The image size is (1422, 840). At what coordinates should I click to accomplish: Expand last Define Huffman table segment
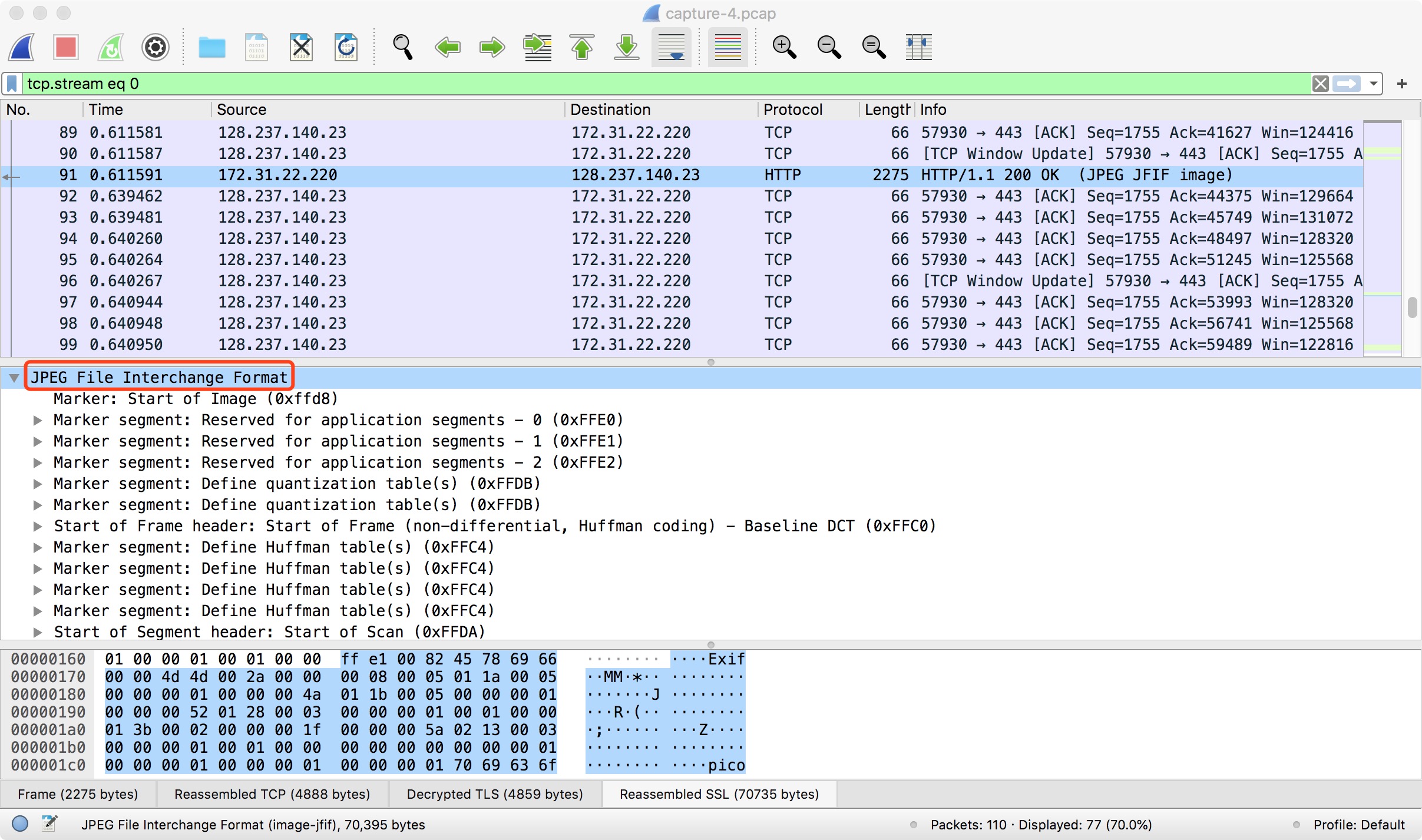[38, 611]
